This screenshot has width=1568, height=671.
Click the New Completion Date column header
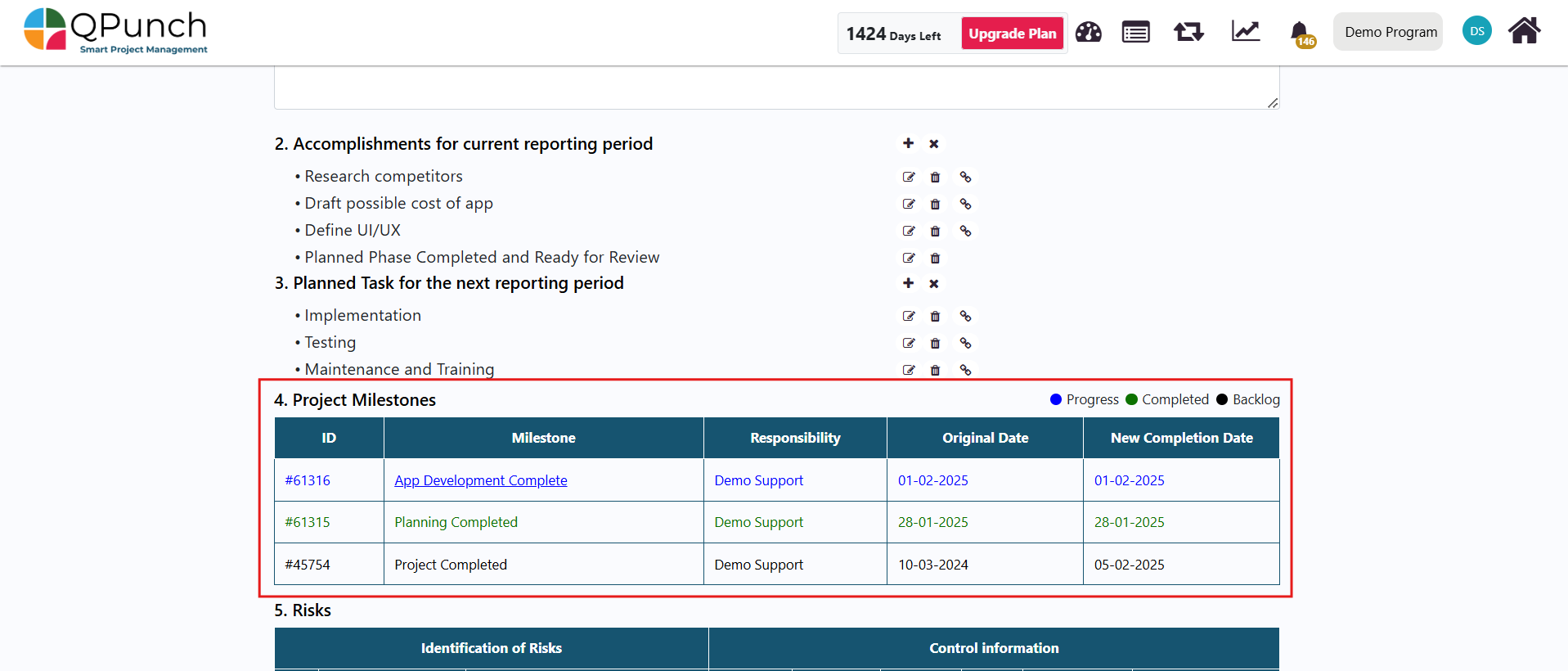point(1181,438)
